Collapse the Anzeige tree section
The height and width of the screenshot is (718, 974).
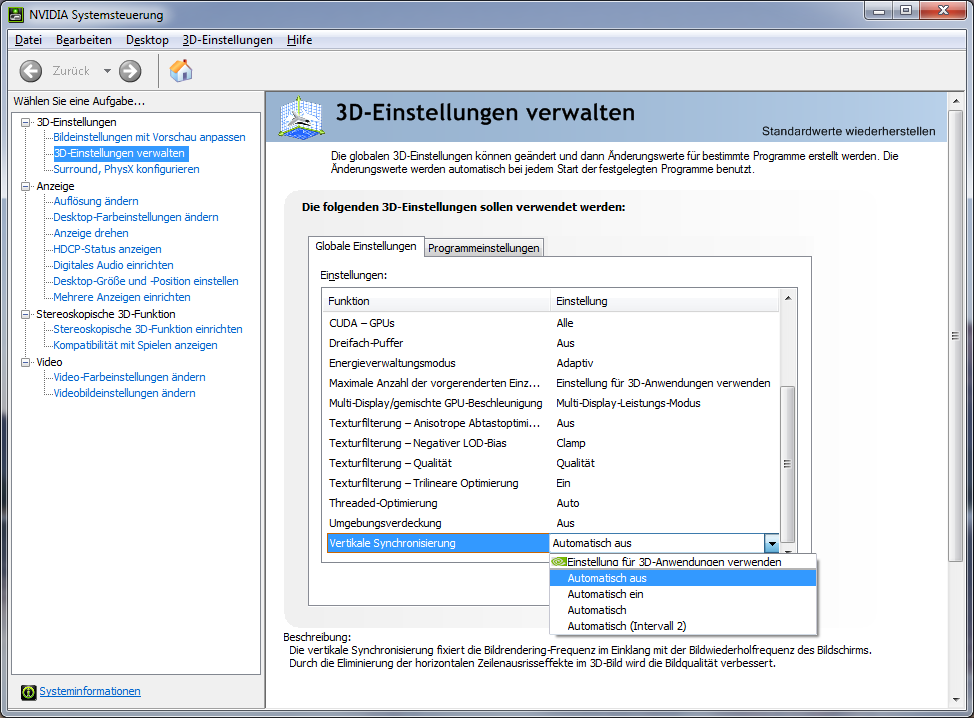pos(26,186)
